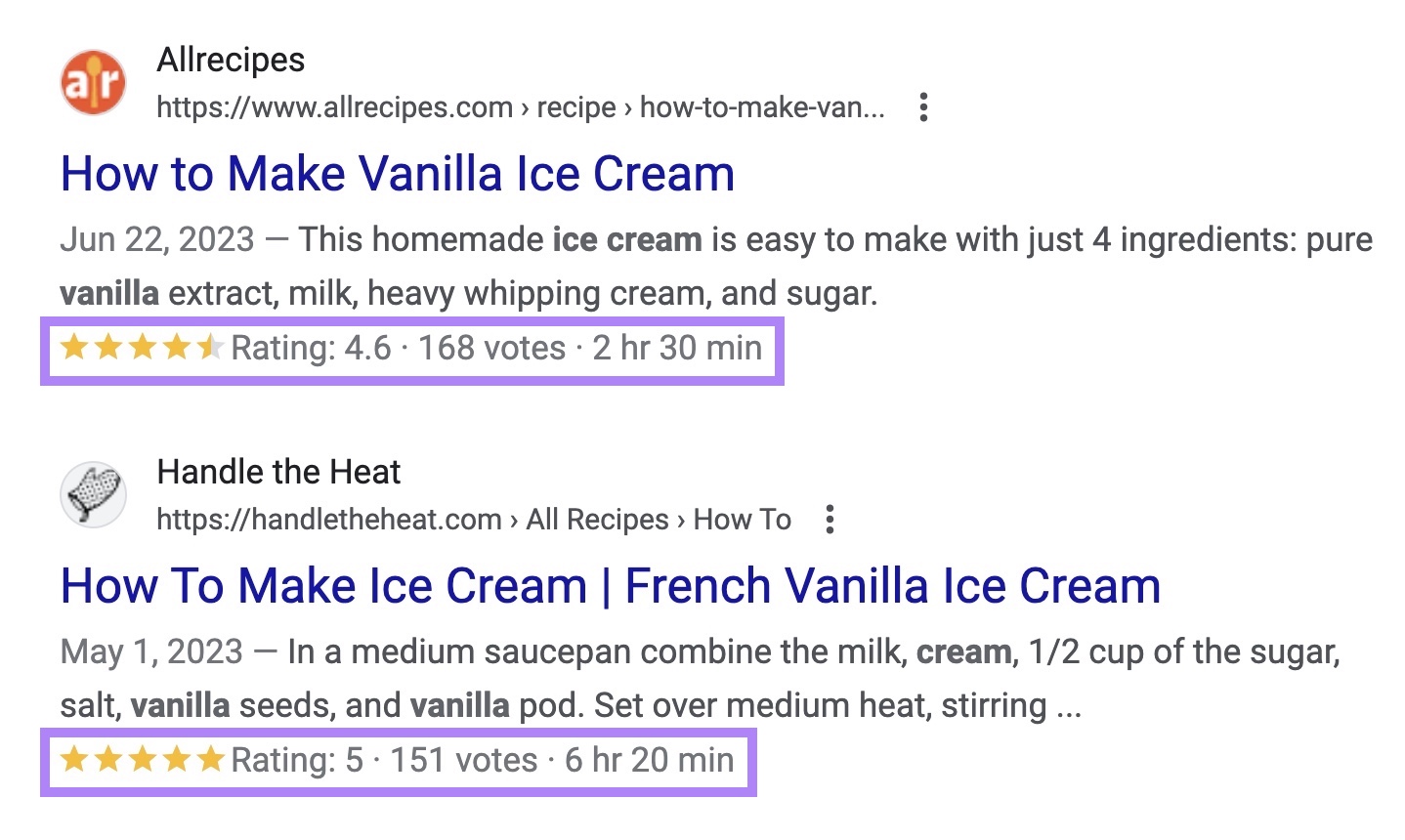The height and width of the screenshot is (840, 1405).
Task: Click the site name 'Allrecipes' above the URL
Action: (231, 60)
